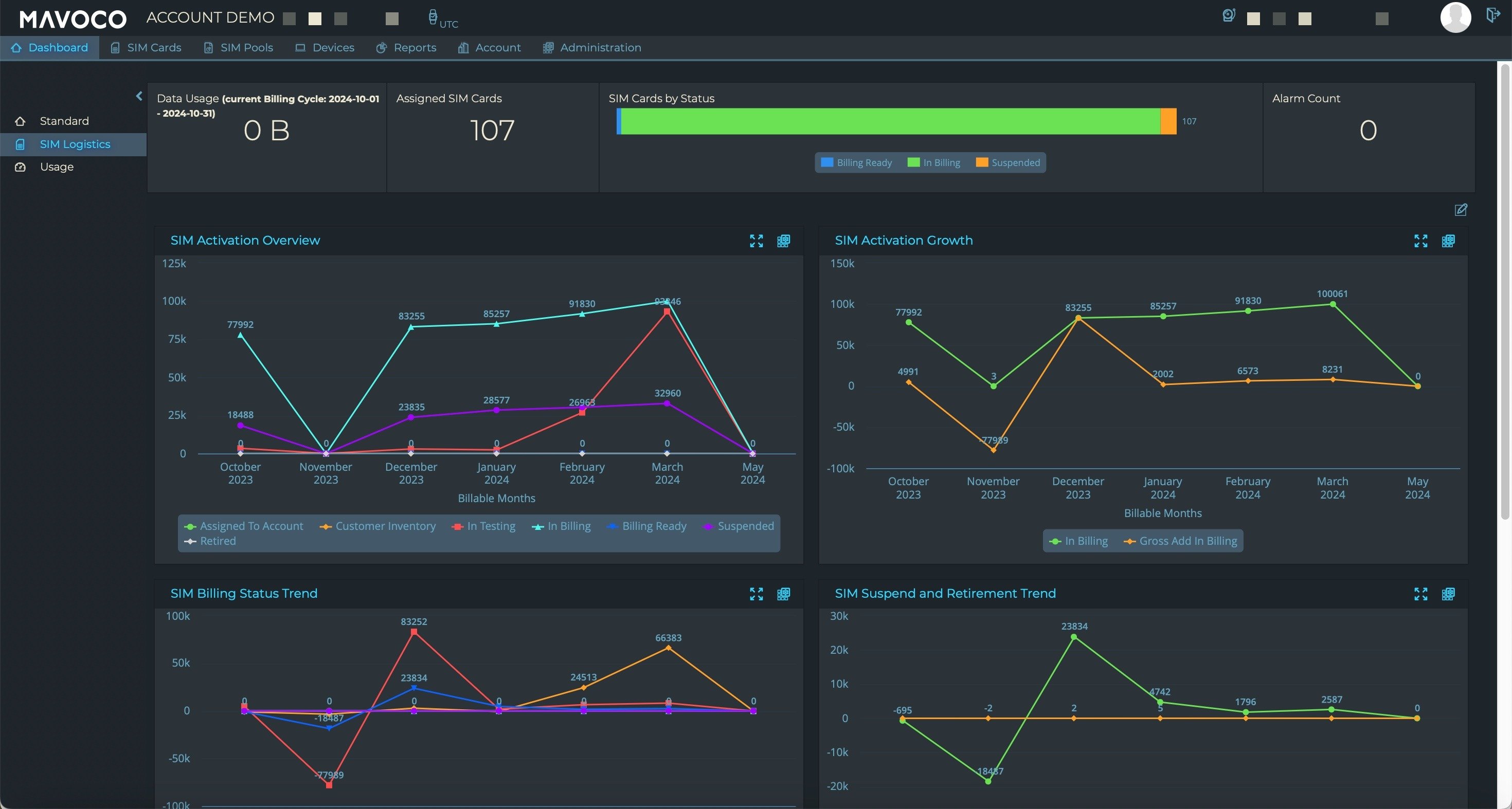Screen dimensions: 1512x809
Task: Open the UTC timezone watch icon
Action: 433,17
